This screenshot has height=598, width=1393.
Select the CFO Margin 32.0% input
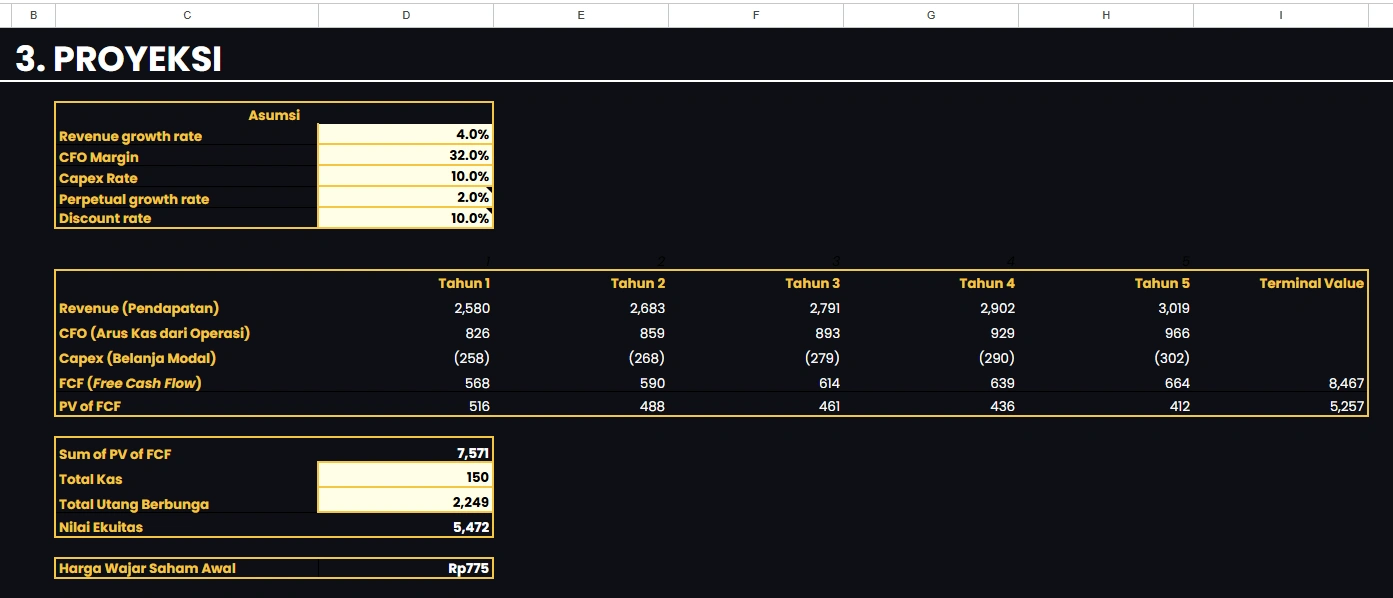pos(405,156)
